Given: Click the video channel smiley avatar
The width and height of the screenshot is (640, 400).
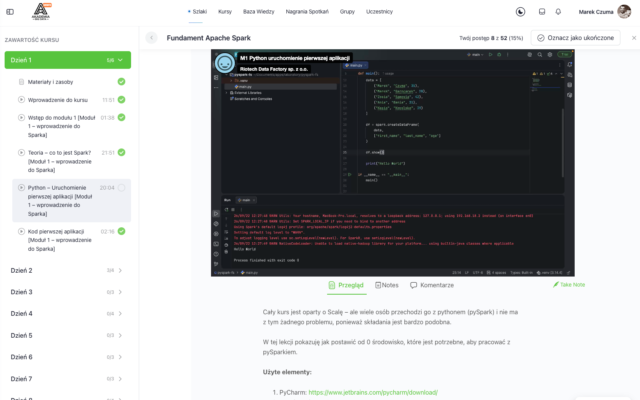Looking at the screenshot, I should [224, 63].
